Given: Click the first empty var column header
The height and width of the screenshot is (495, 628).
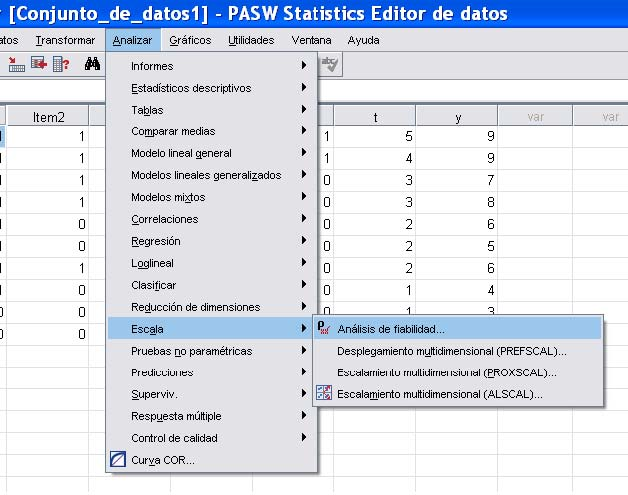Looking at the screenshot, I should [535, 117].
